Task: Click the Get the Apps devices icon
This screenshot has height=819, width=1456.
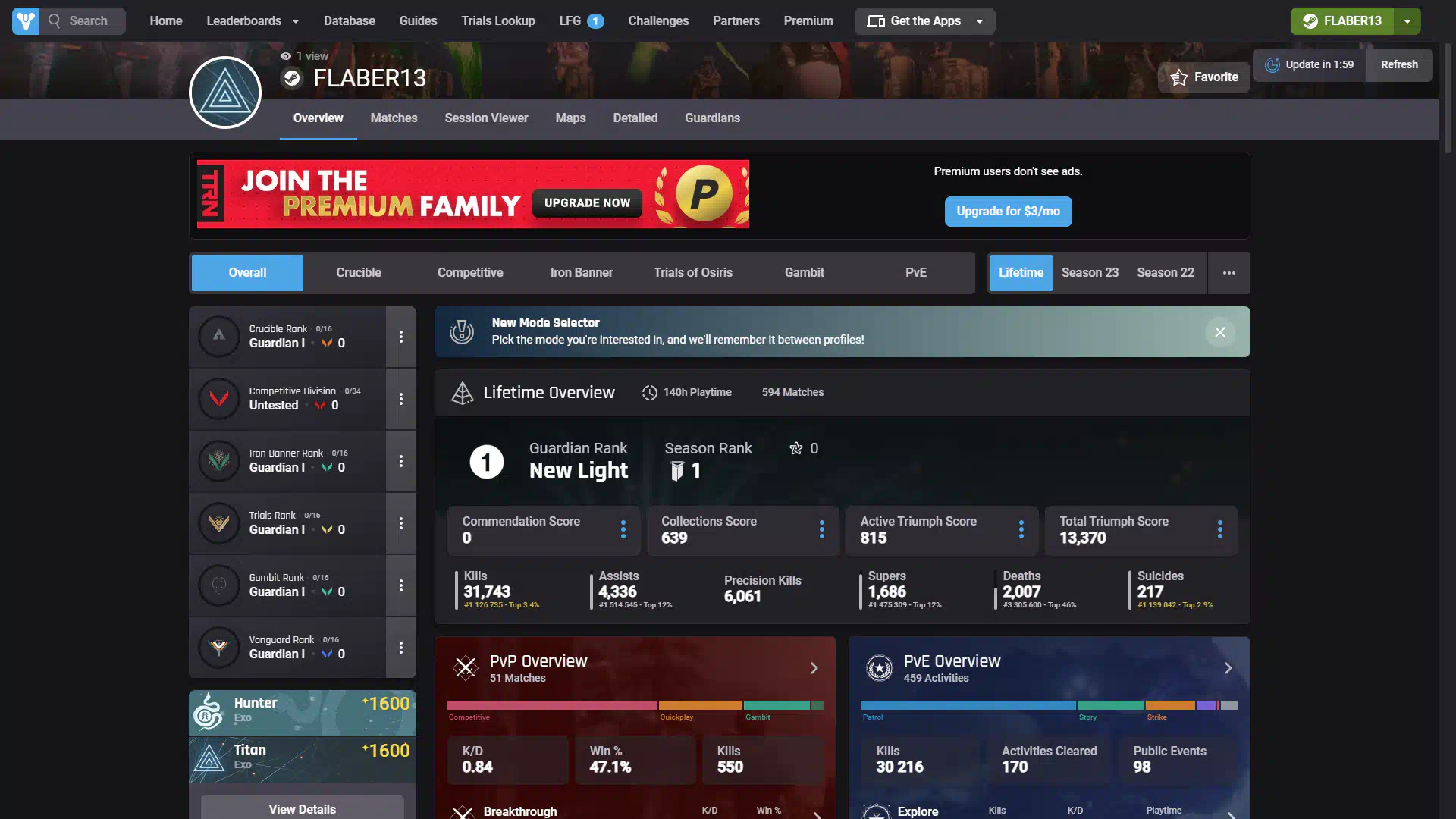Action: 876,21
